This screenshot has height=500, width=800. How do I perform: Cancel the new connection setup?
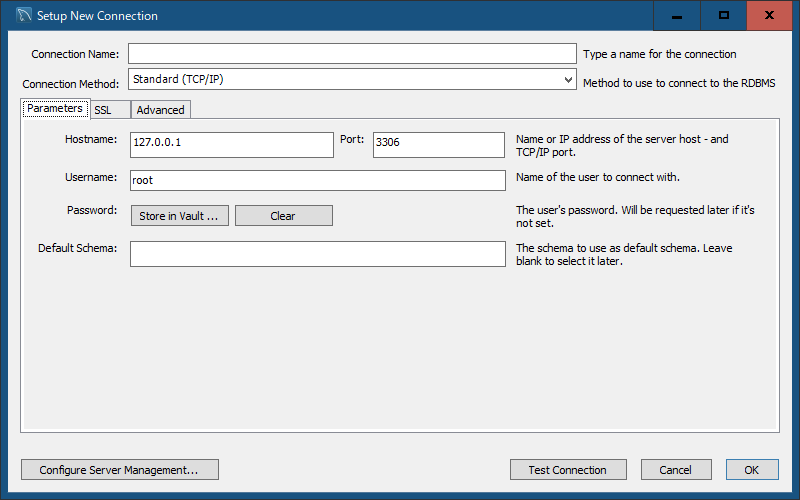click(676, 469)
